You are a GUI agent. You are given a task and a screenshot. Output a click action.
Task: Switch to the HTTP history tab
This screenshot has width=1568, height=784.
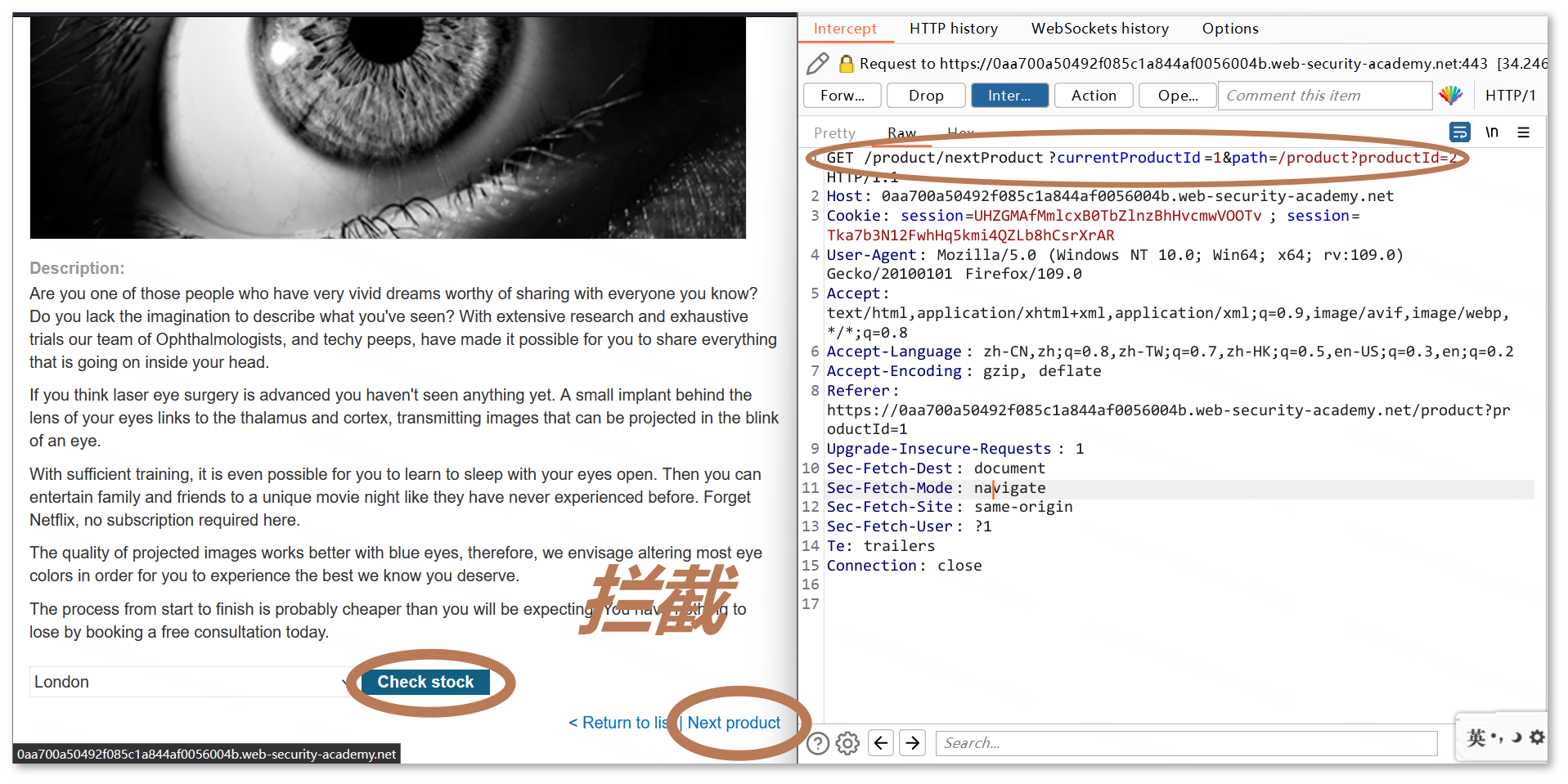[x=954, y=29]
